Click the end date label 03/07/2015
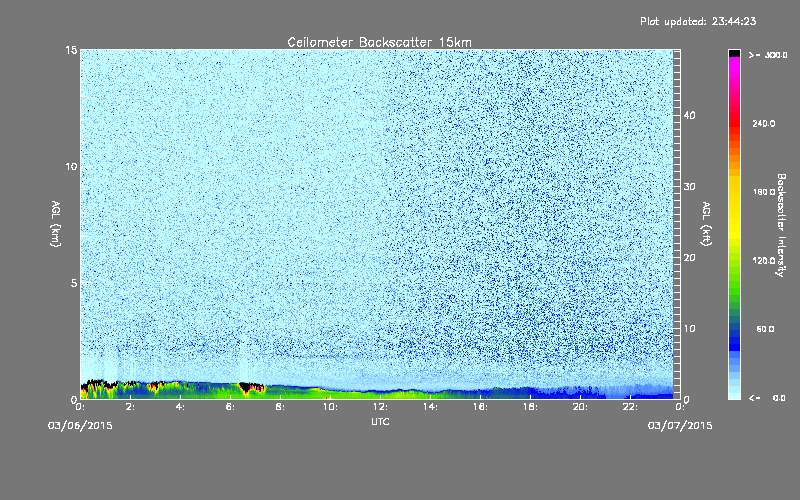This screenshot has height=500, width=800. click(680, 426)
